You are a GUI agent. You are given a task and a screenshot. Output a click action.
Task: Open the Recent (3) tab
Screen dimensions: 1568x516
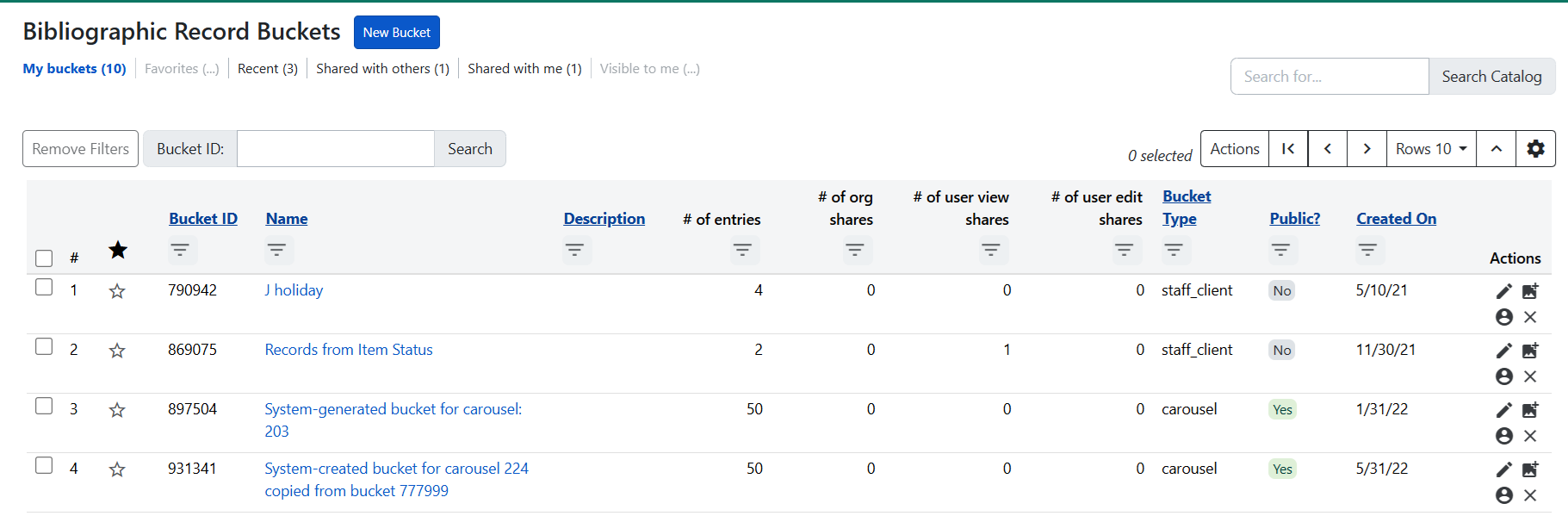[267, 69]
